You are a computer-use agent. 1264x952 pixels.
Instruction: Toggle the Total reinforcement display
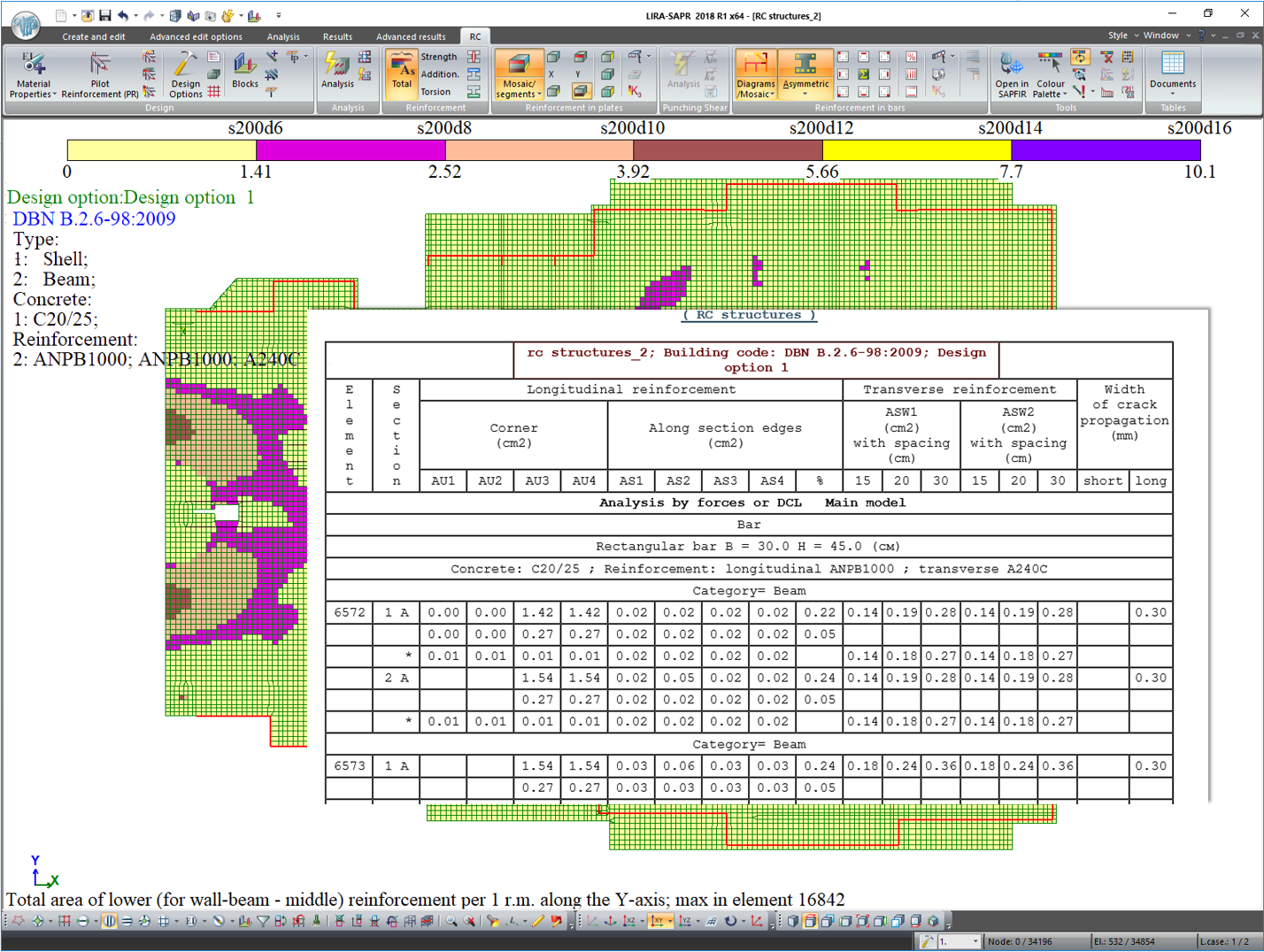tap(402, 71)
